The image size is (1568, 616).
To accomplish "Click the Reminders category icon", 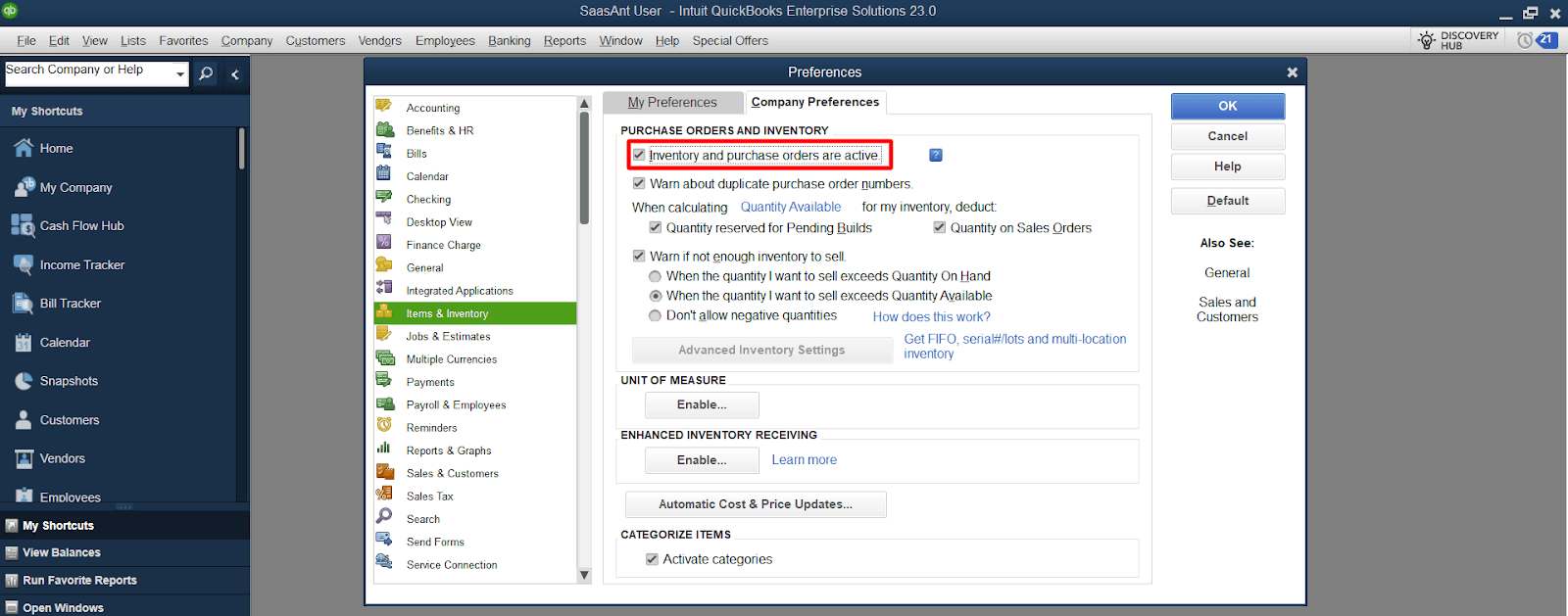I will 384,425.
